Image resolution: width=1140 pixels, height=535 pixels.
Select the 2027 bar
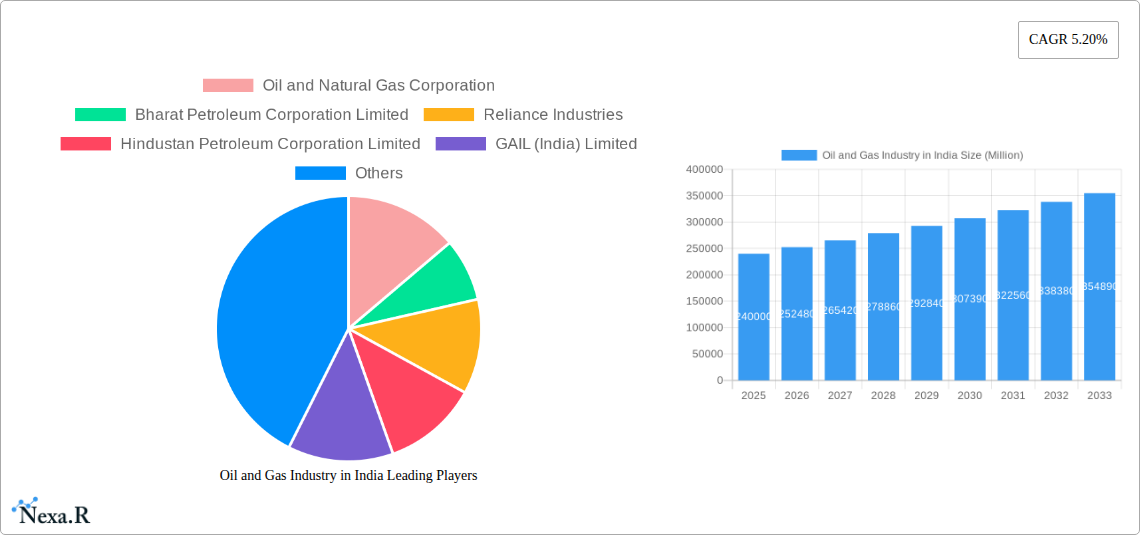pyautogui.click(x=840, y=310)
